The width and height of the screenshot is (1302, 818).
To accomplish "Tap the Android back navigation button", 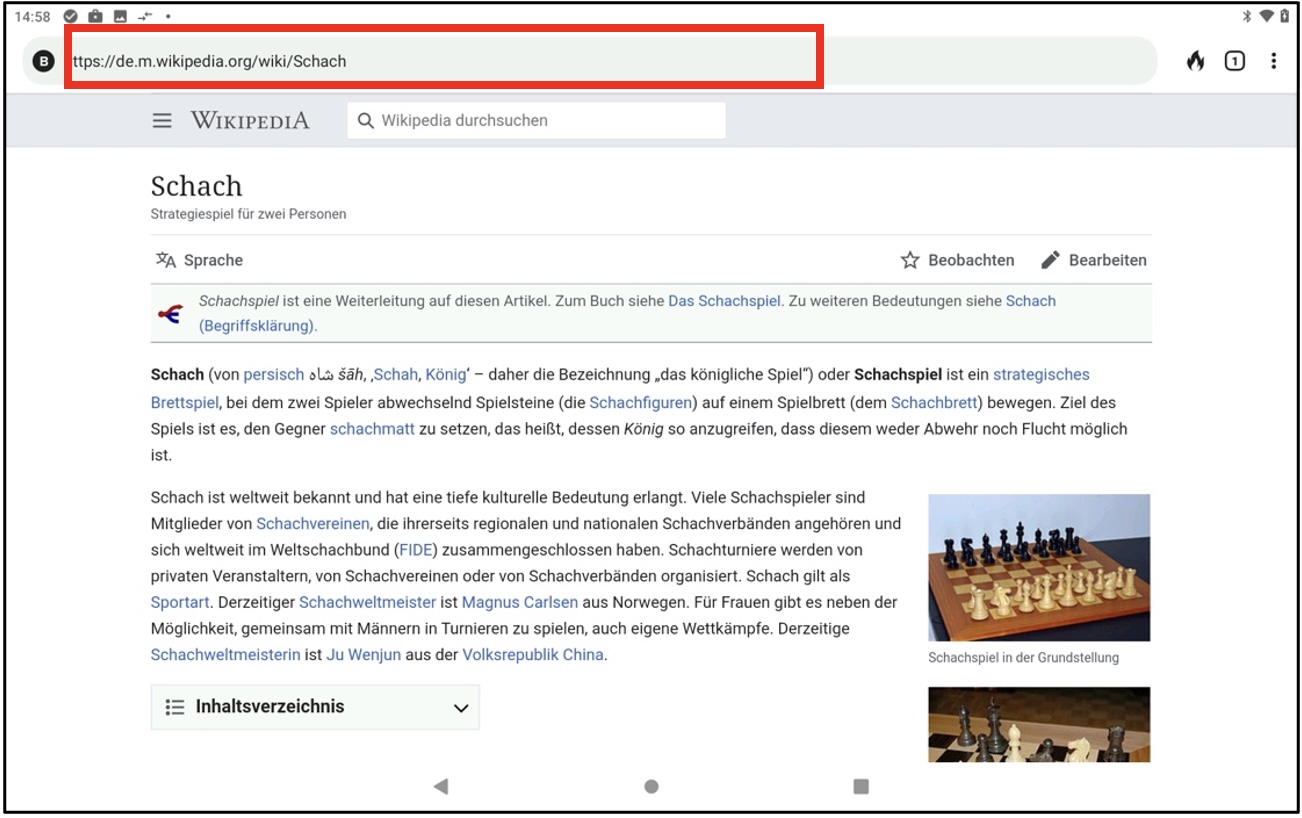I will click(441, 787).
